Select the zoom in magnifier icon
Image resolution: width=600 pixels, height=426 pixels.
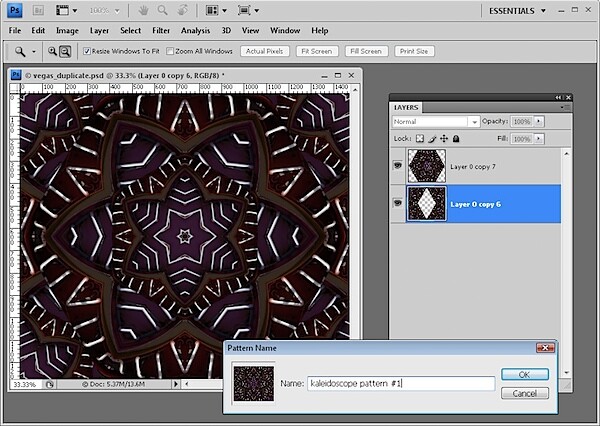coord(52,51)
